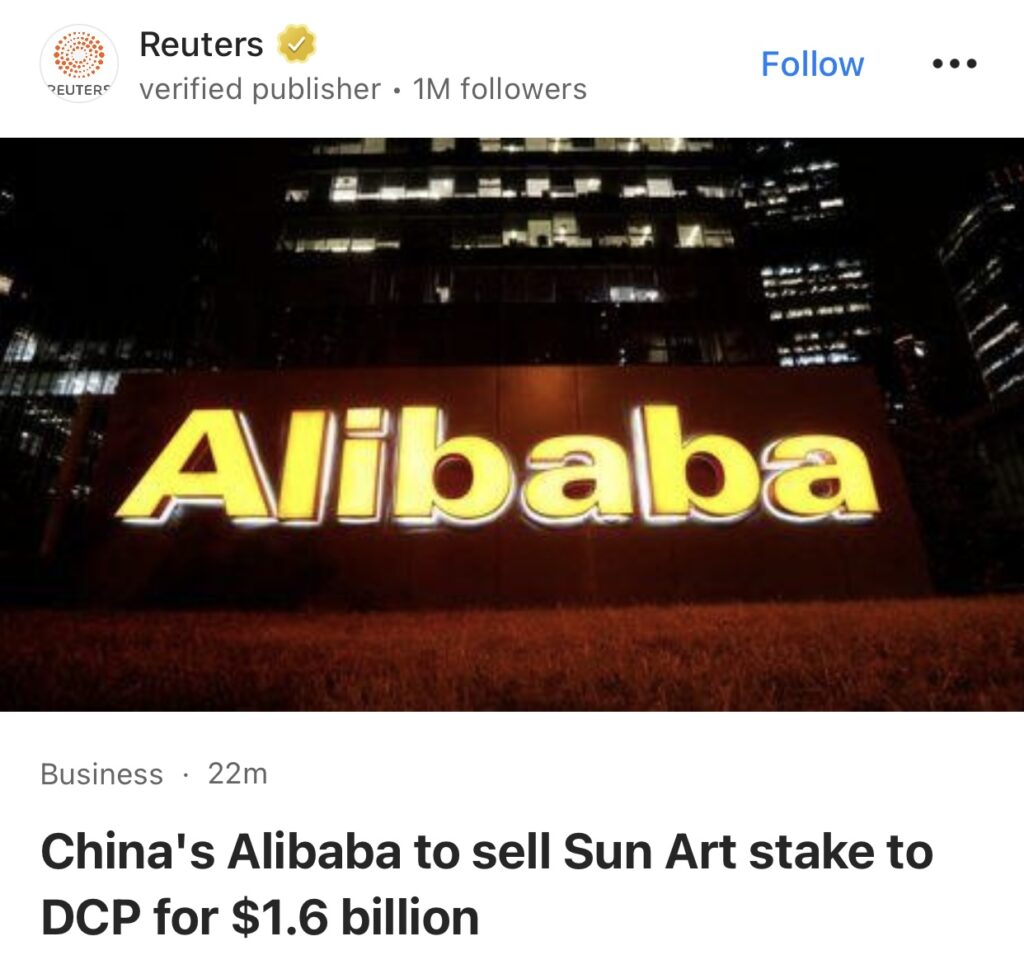Screen dimensions: 1024x974
Task: Open the Reuters publisher logo avatar
Action: (x=79, y=63)
